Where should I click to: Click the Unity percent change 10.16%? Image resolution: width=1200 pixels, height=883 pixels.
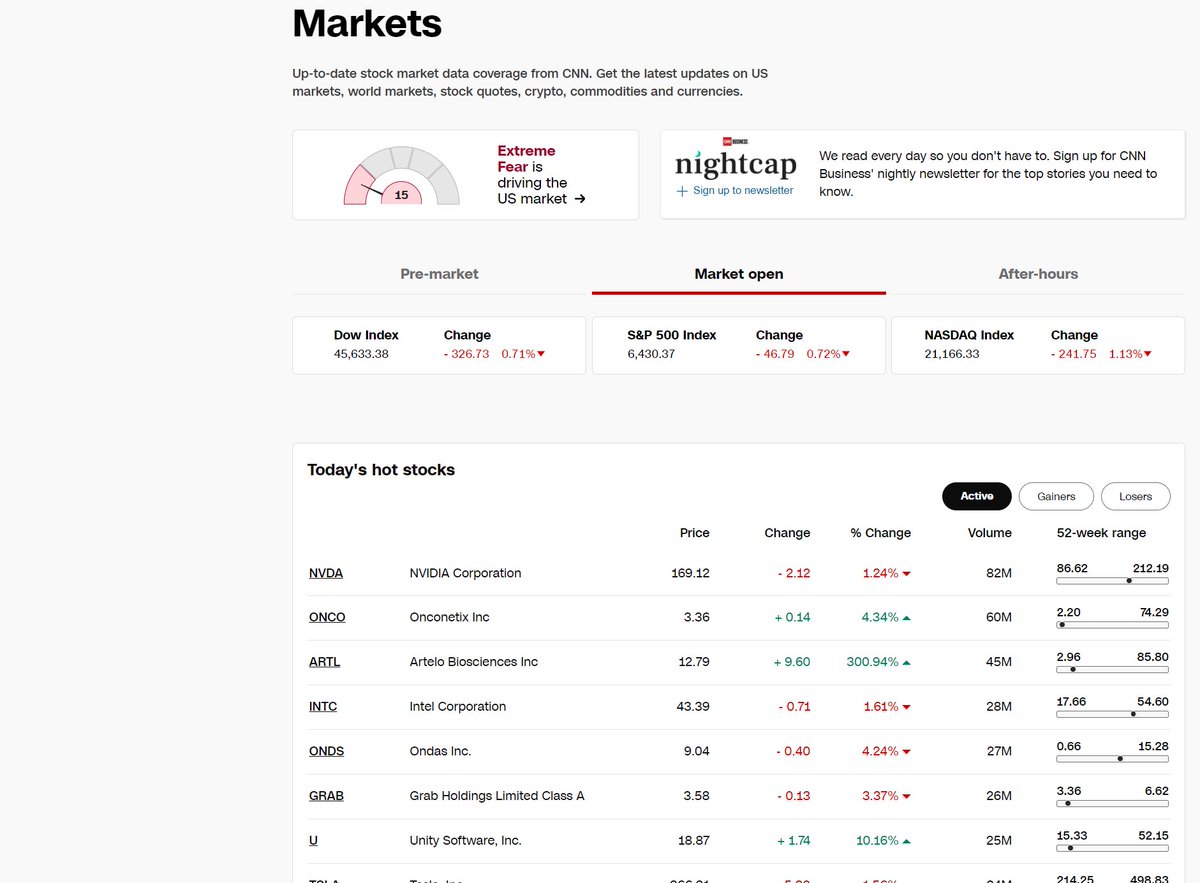click(877, 840)
